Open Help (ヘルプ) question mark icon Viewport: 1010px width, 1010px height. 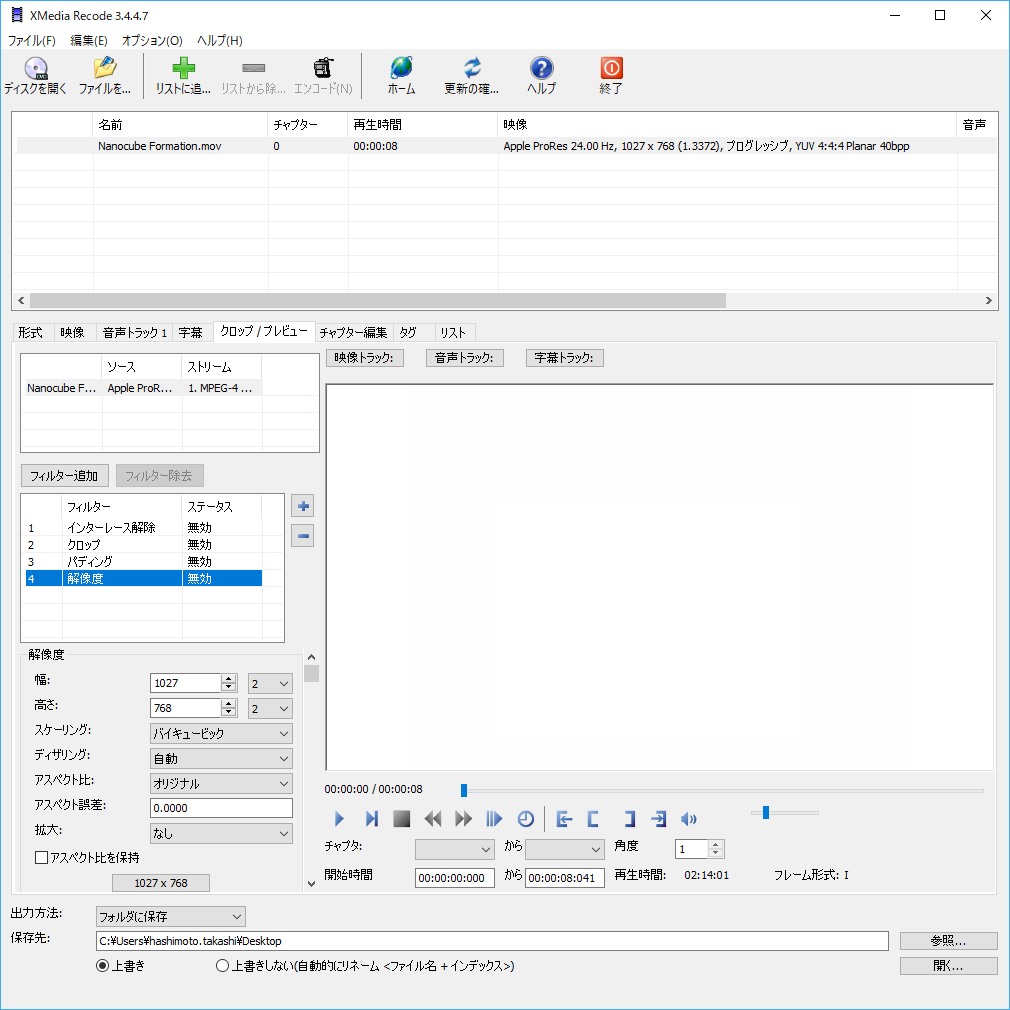click(x=542, y=68)
